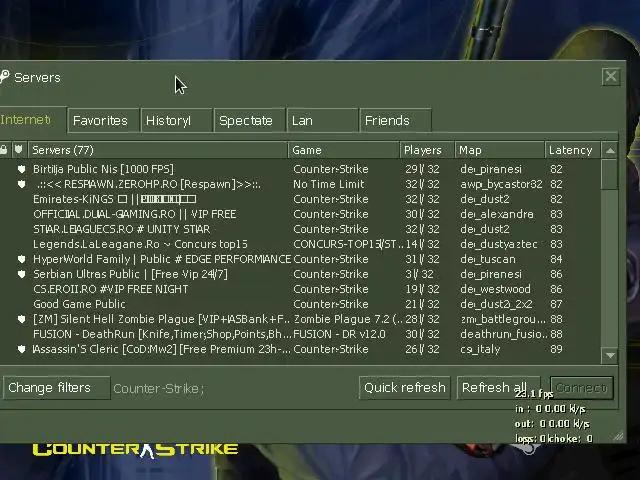Click the 3 / 32 players cell

click(x=419, y=274)
